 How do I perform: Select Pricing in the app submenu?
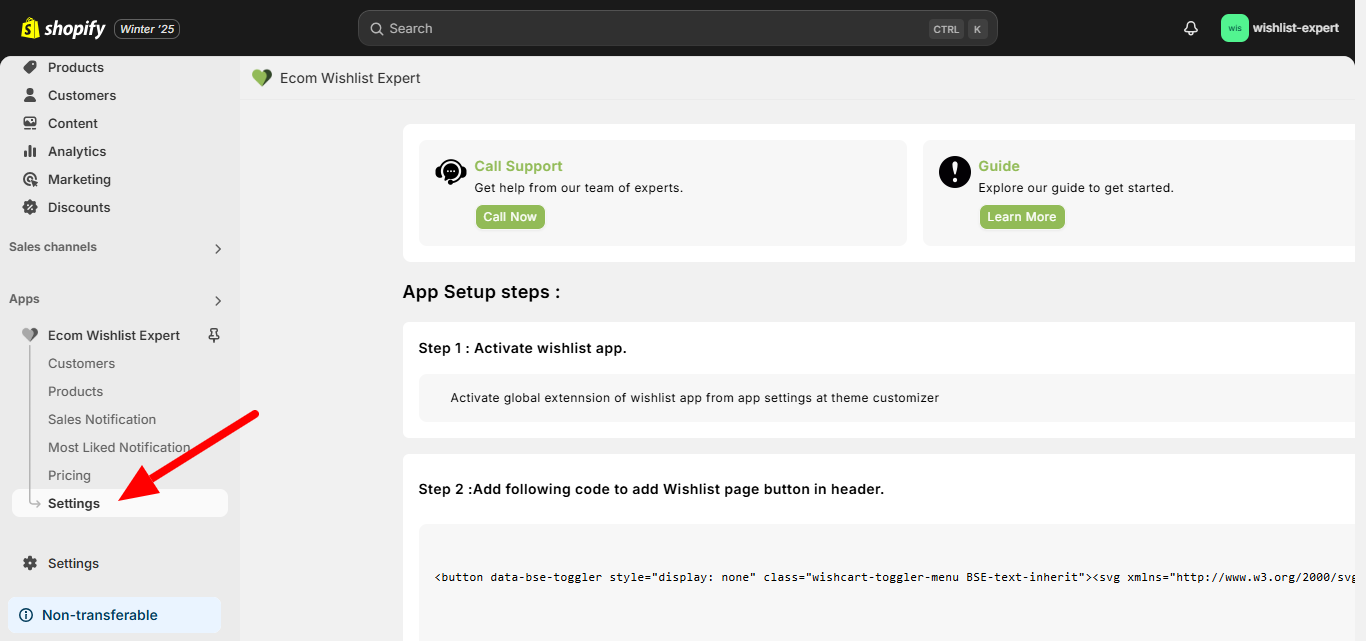69,476
